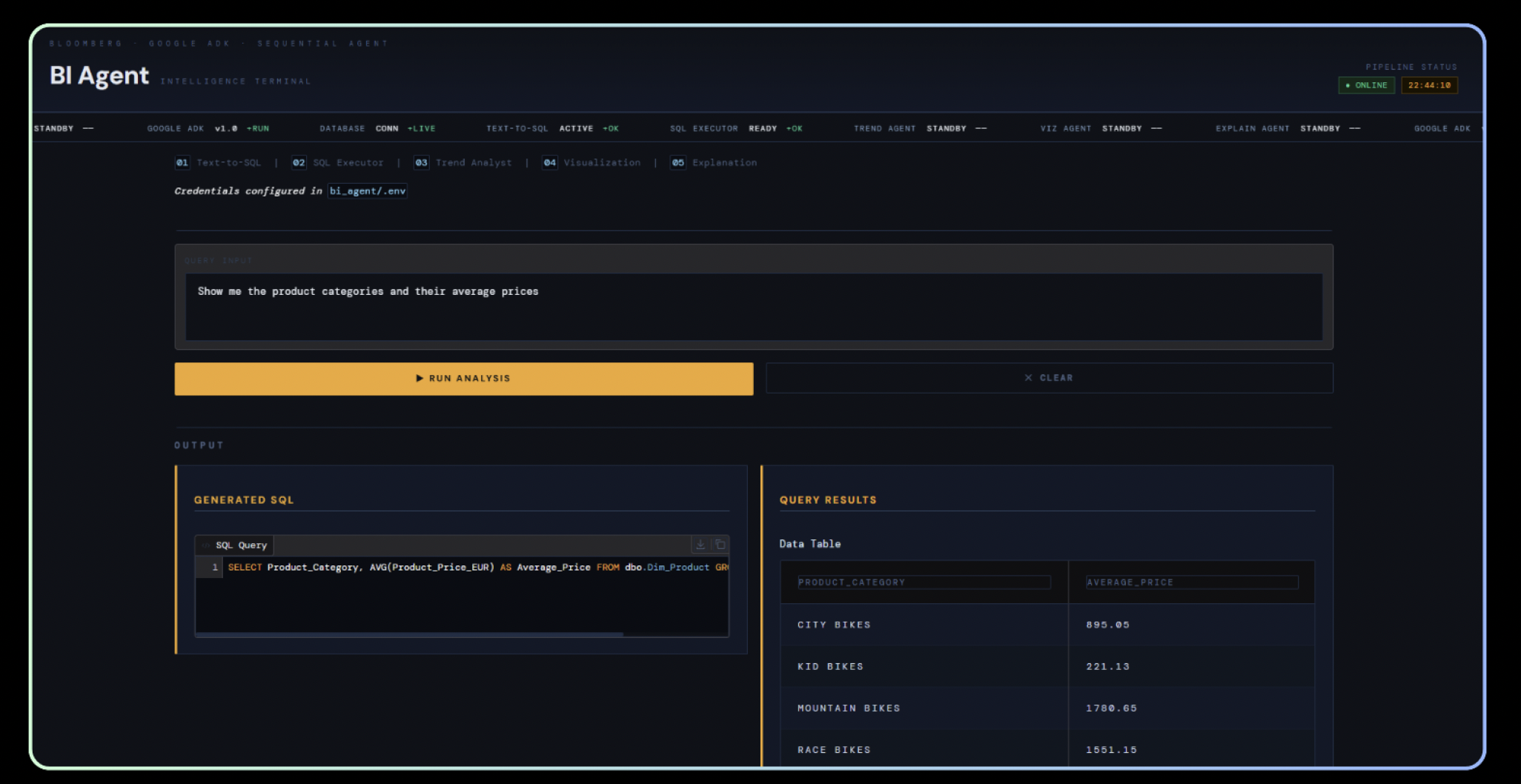1521x784 pixels.
Task: Clear the query with the Clear button
Action: [x=1049, y=378]
